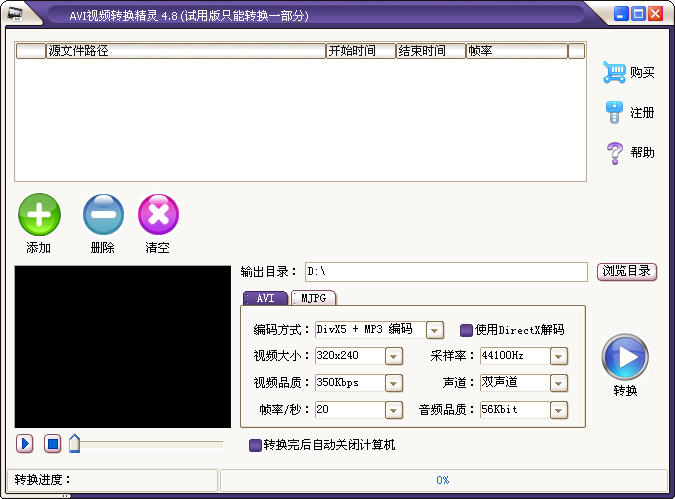Click the 浏览目录 browse button
The height and width of the screenshot is (499, 675).
click(627, 271)
